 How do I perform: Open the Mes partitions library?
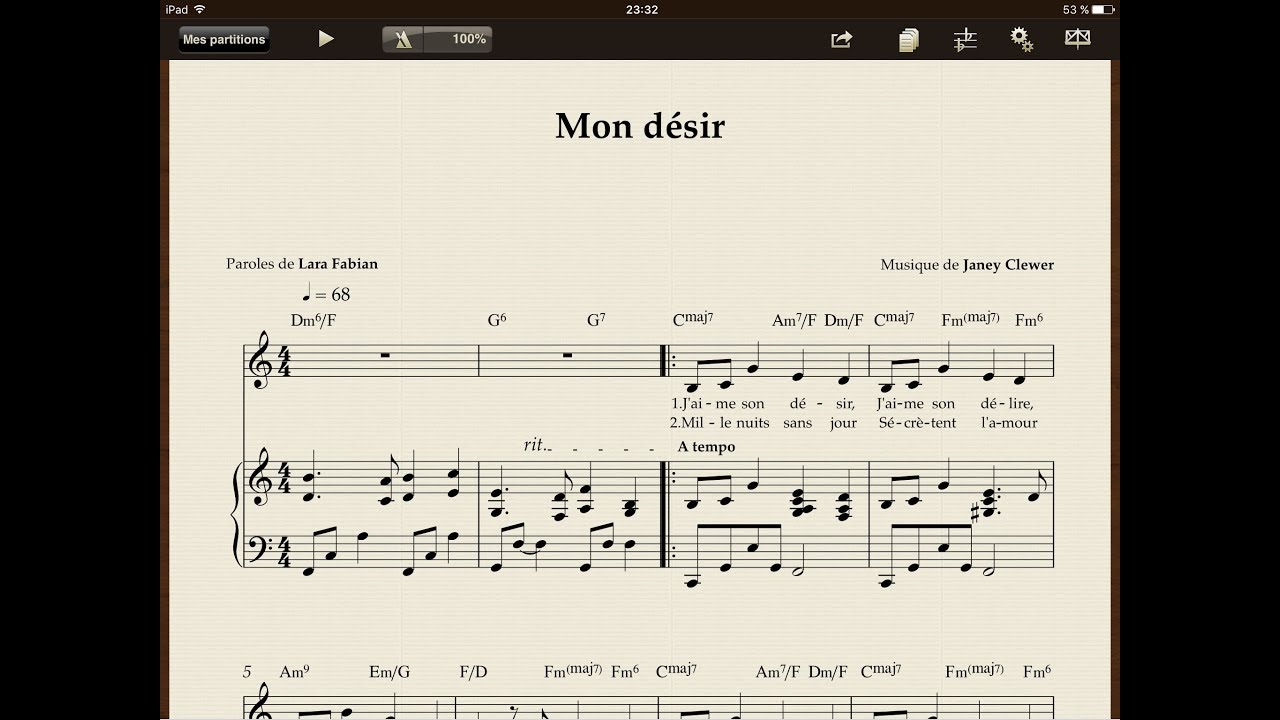point(224,40)
